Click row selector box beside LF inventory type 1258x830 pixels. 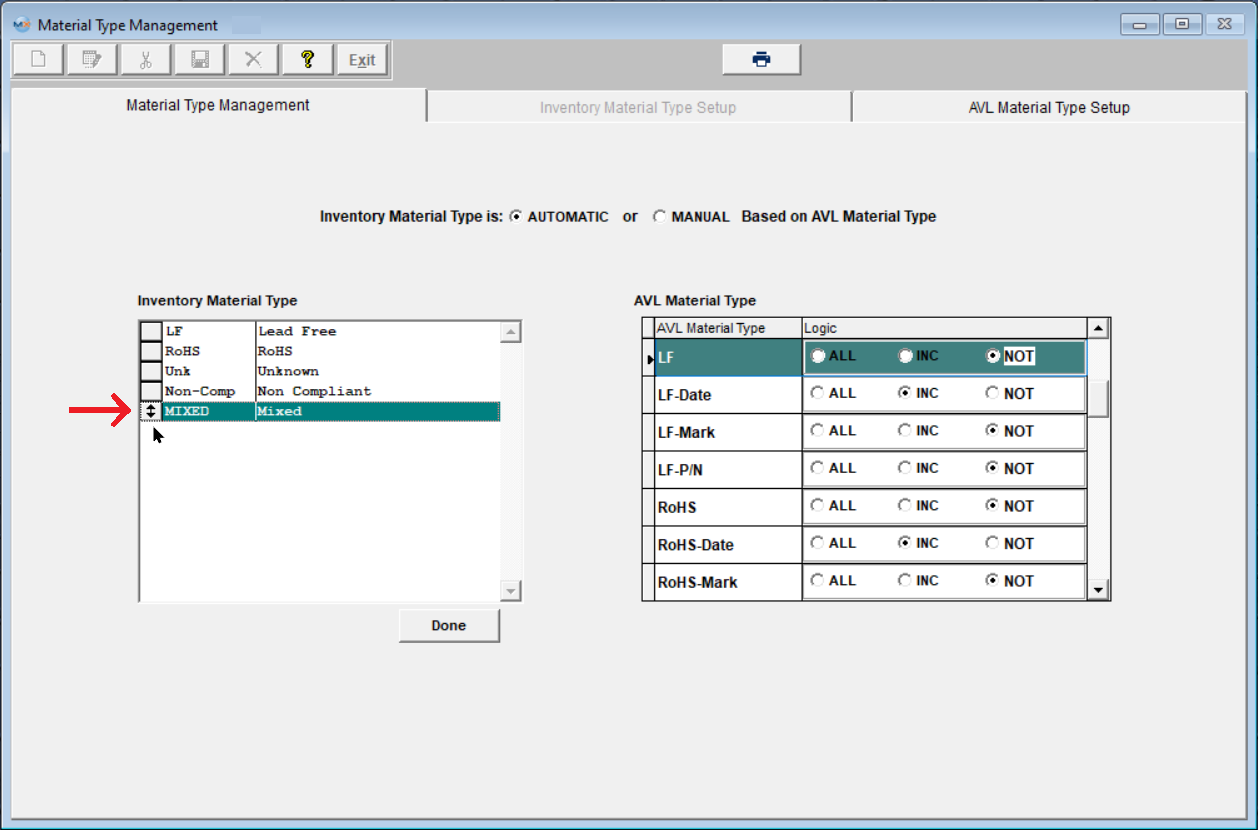click(150, 331)
